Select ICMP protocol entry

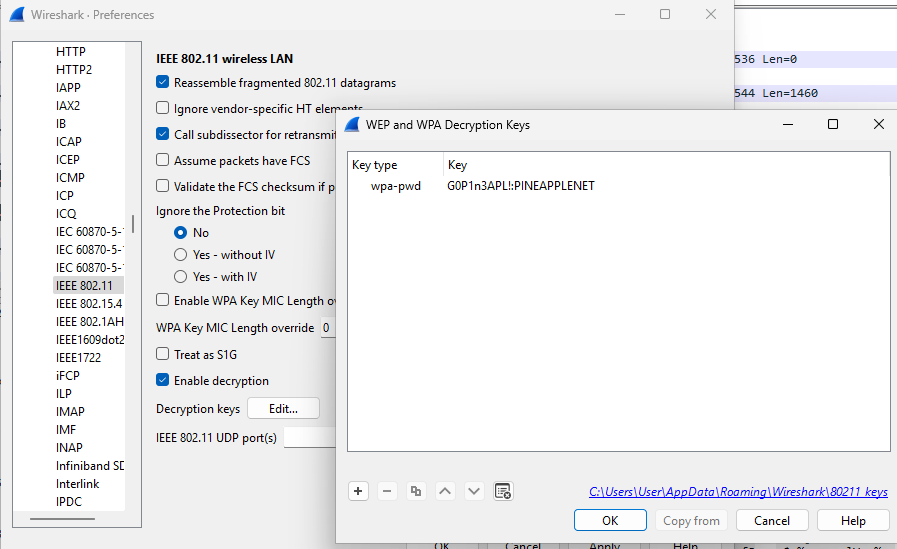click(x=70, y=178)
